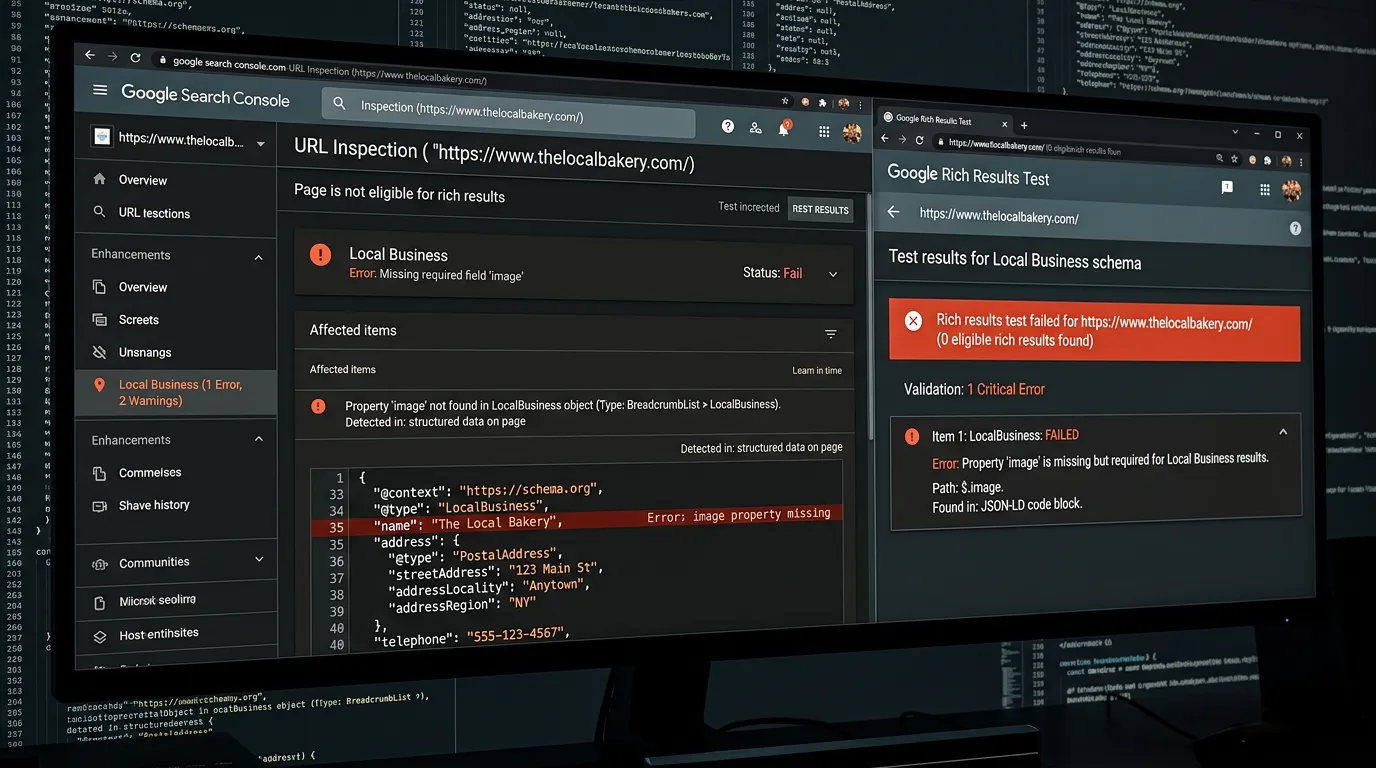The height and width of the screenshot is (768, 1376).
Task: Collapse the second Enhancements section
Action: pos(259,440)
